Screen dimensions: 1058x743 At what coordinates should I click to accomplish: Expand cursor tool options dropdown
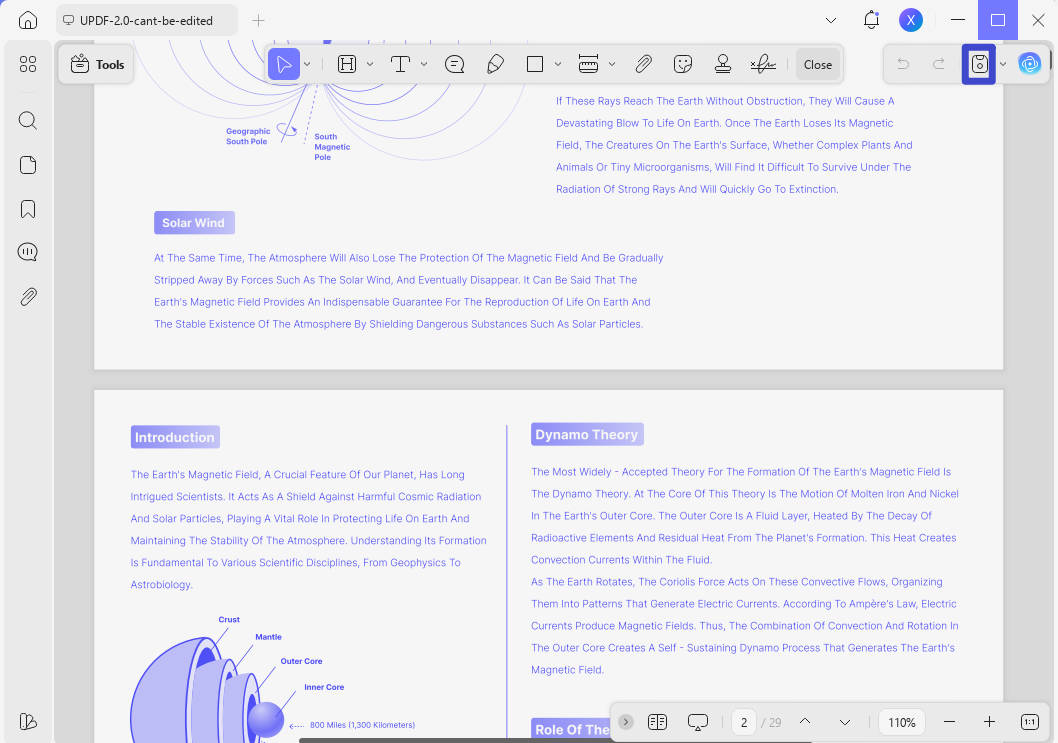[307, 65]
